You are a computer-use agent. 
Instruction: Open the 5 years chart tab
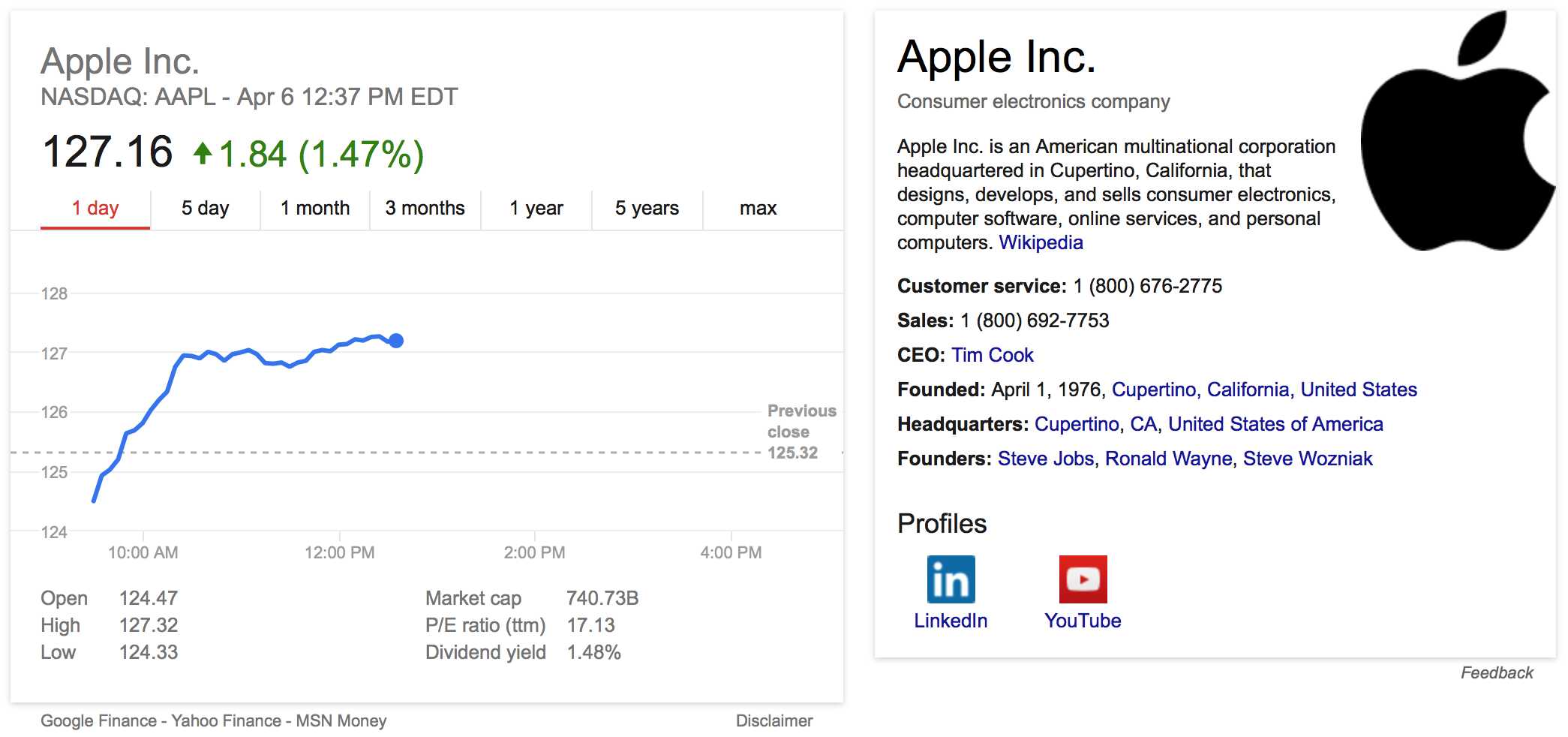647,208
